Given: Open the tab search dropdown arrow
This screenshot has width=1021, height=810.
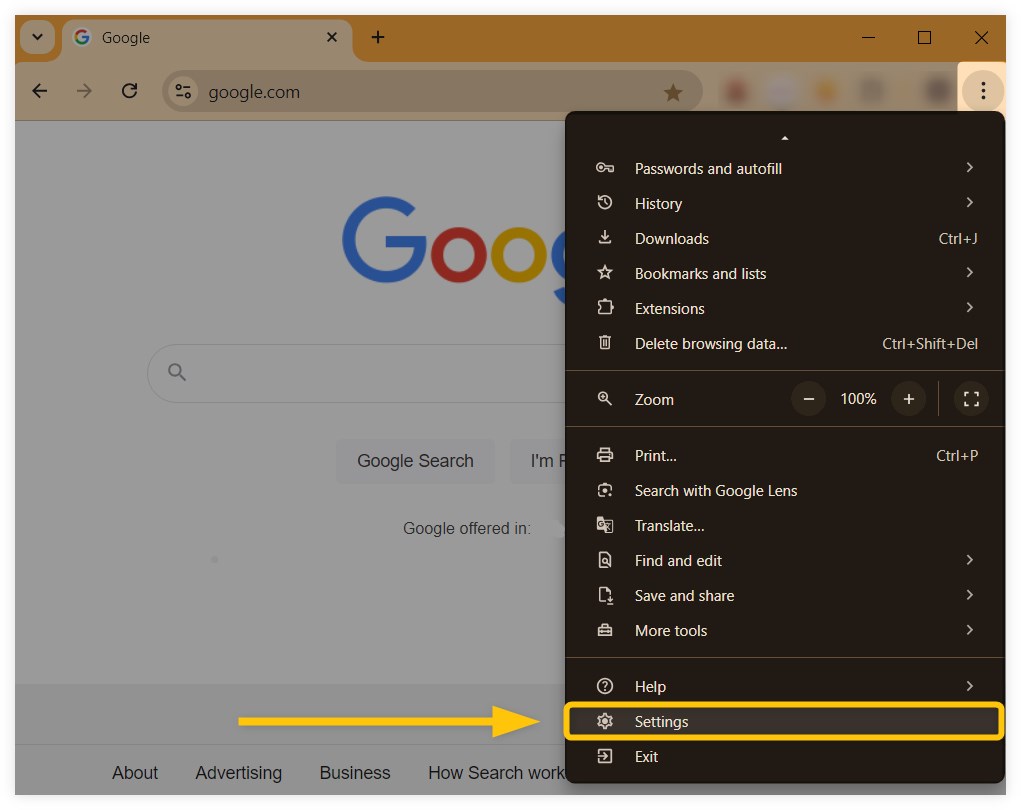Looking at the screenshot, I should point(38,37).
